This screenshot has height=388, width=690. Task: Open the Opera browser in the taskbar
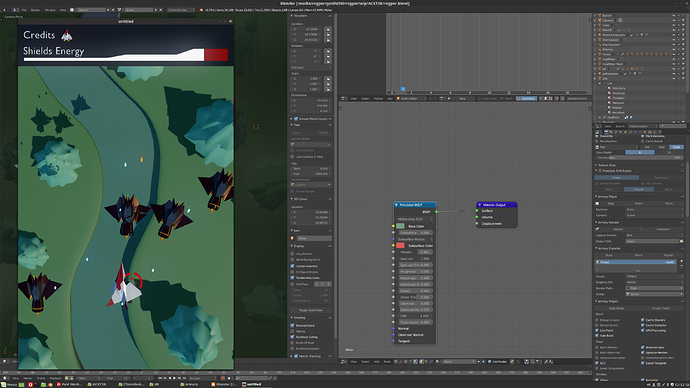pos(30,384)
